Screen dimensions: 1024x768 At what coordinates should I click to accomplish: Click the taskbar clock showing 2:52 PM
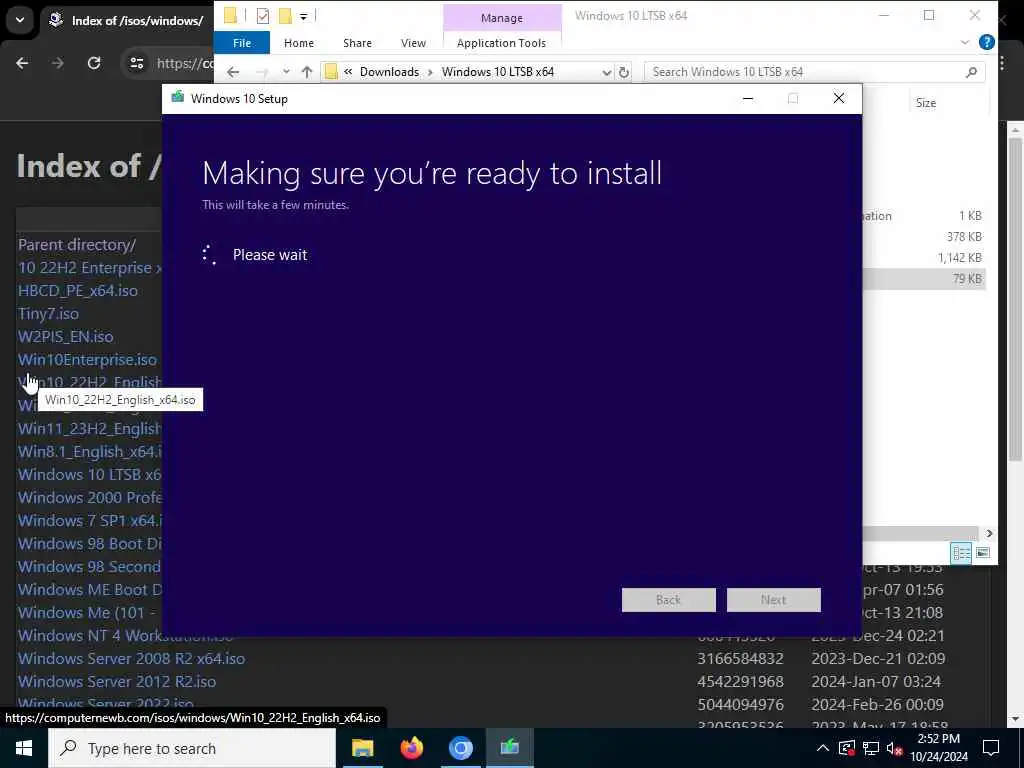939,748
